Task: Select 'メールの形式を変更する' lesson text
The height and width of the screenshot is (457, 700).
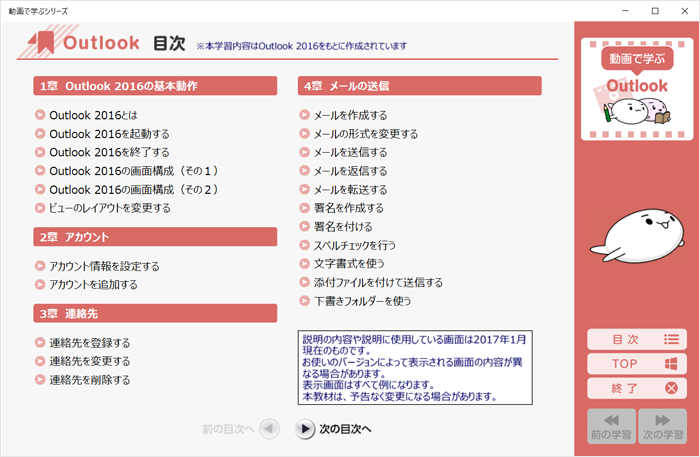Action: [366, 134]
